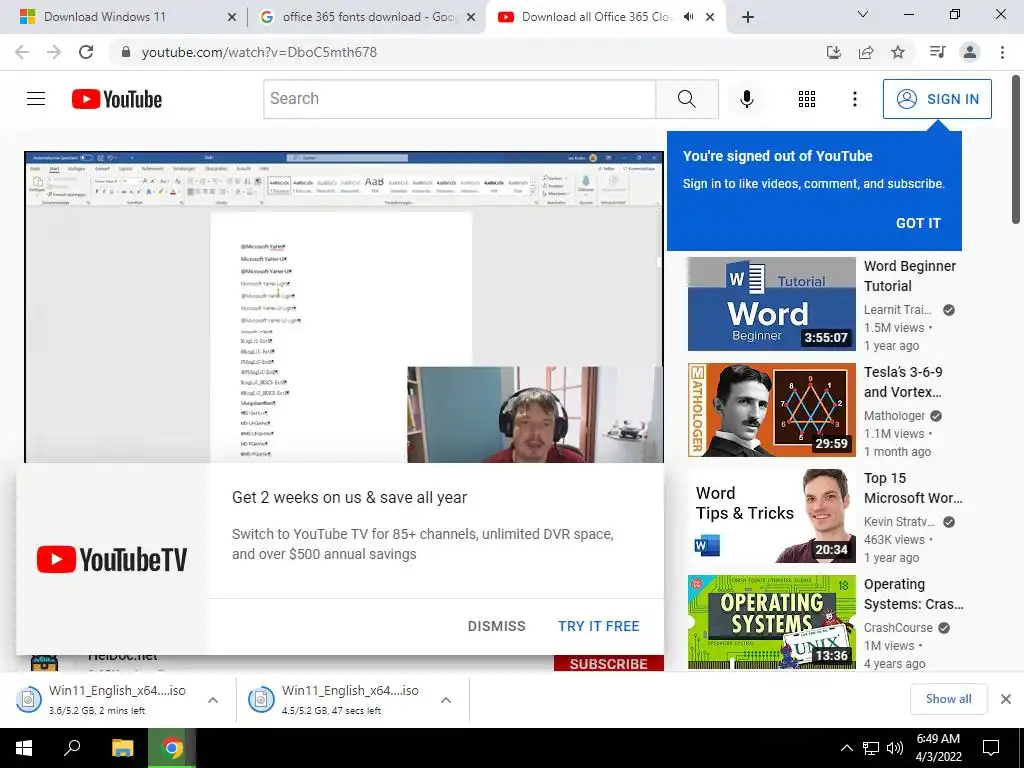Dismiss the YouTube TV promotion
The image size is (1024, 768).
coord(496,626)
